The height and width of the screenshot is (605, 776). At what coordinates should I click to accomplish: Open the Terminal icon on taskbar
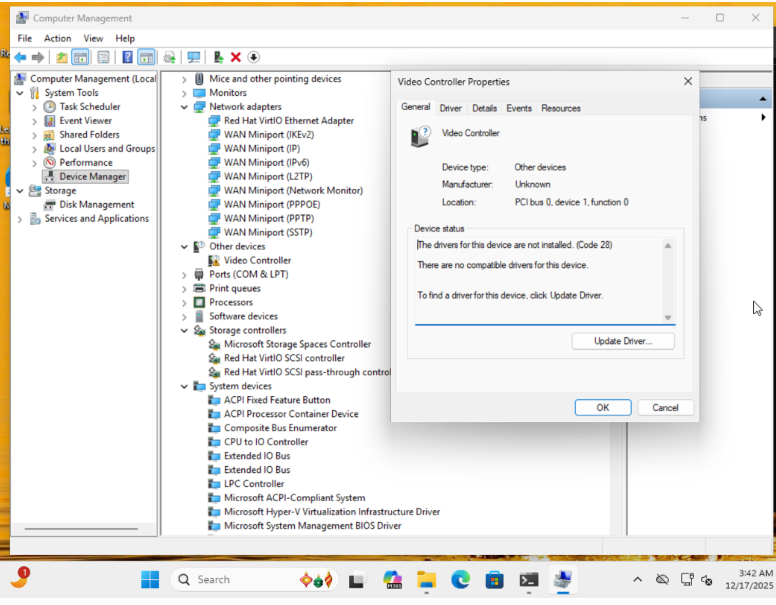click(529, 580)
